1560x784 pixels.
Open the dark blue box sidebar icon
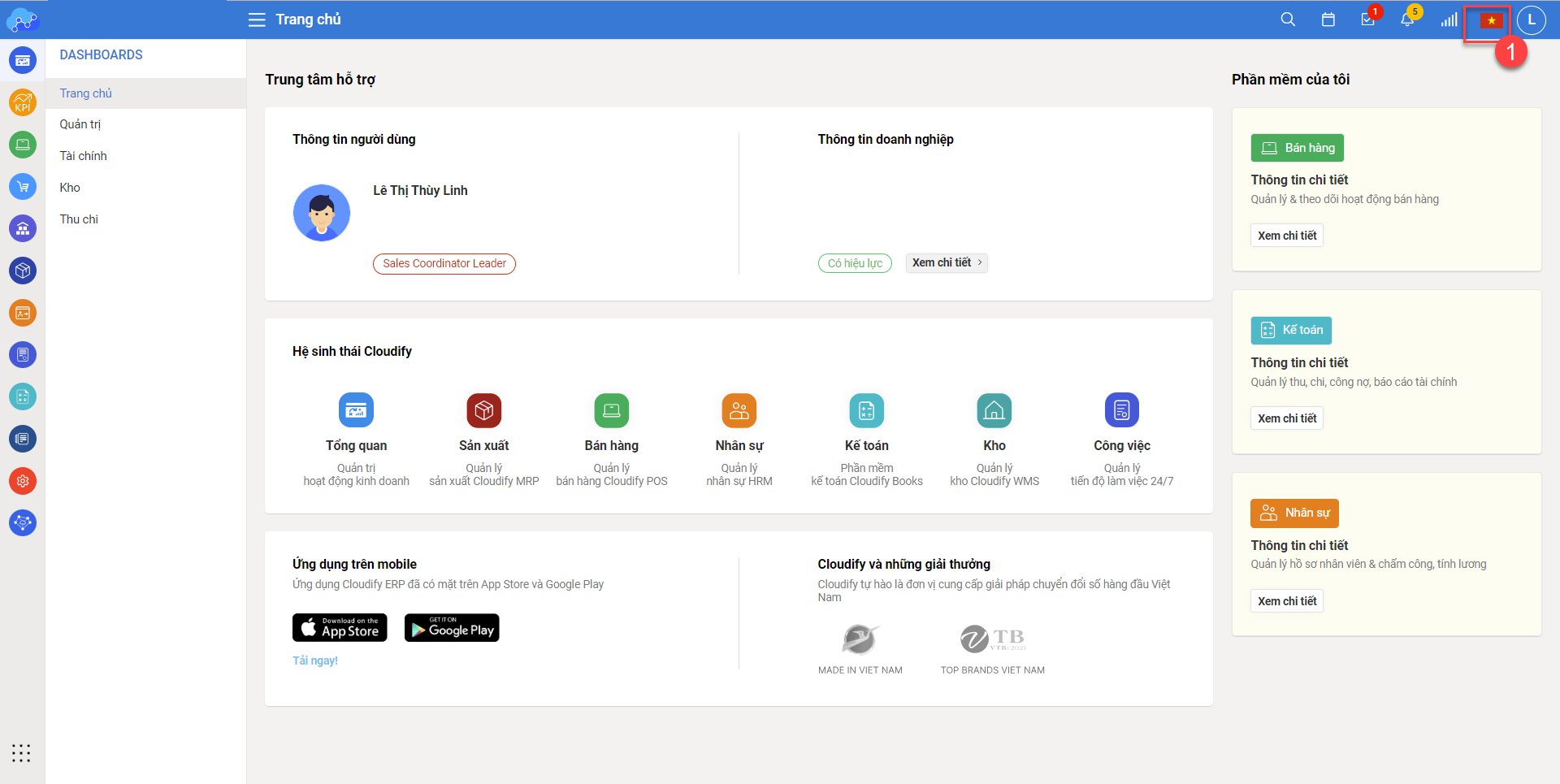pos(23,271)
